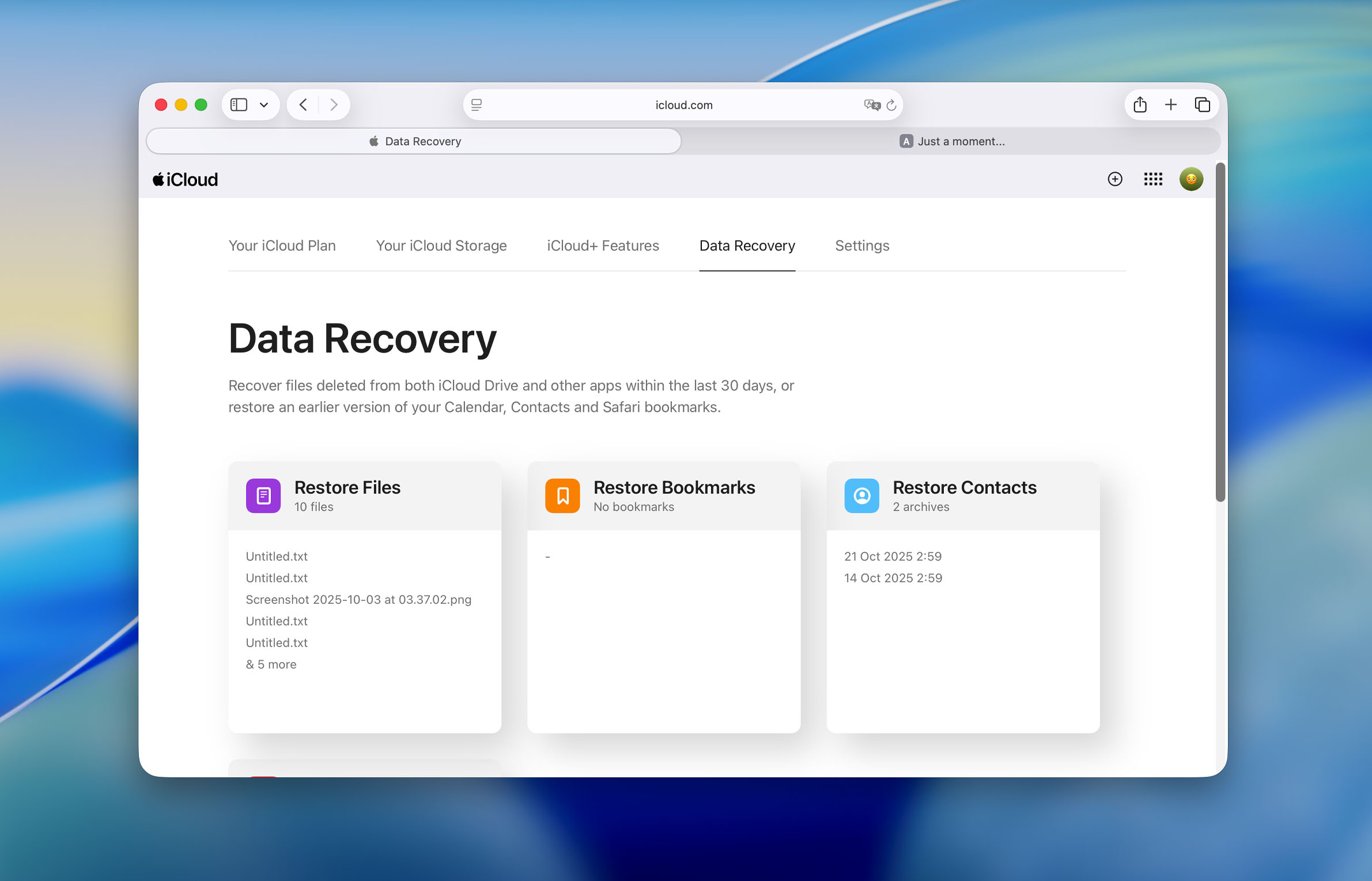Click the '& 5 more' link

coord(271,664)
